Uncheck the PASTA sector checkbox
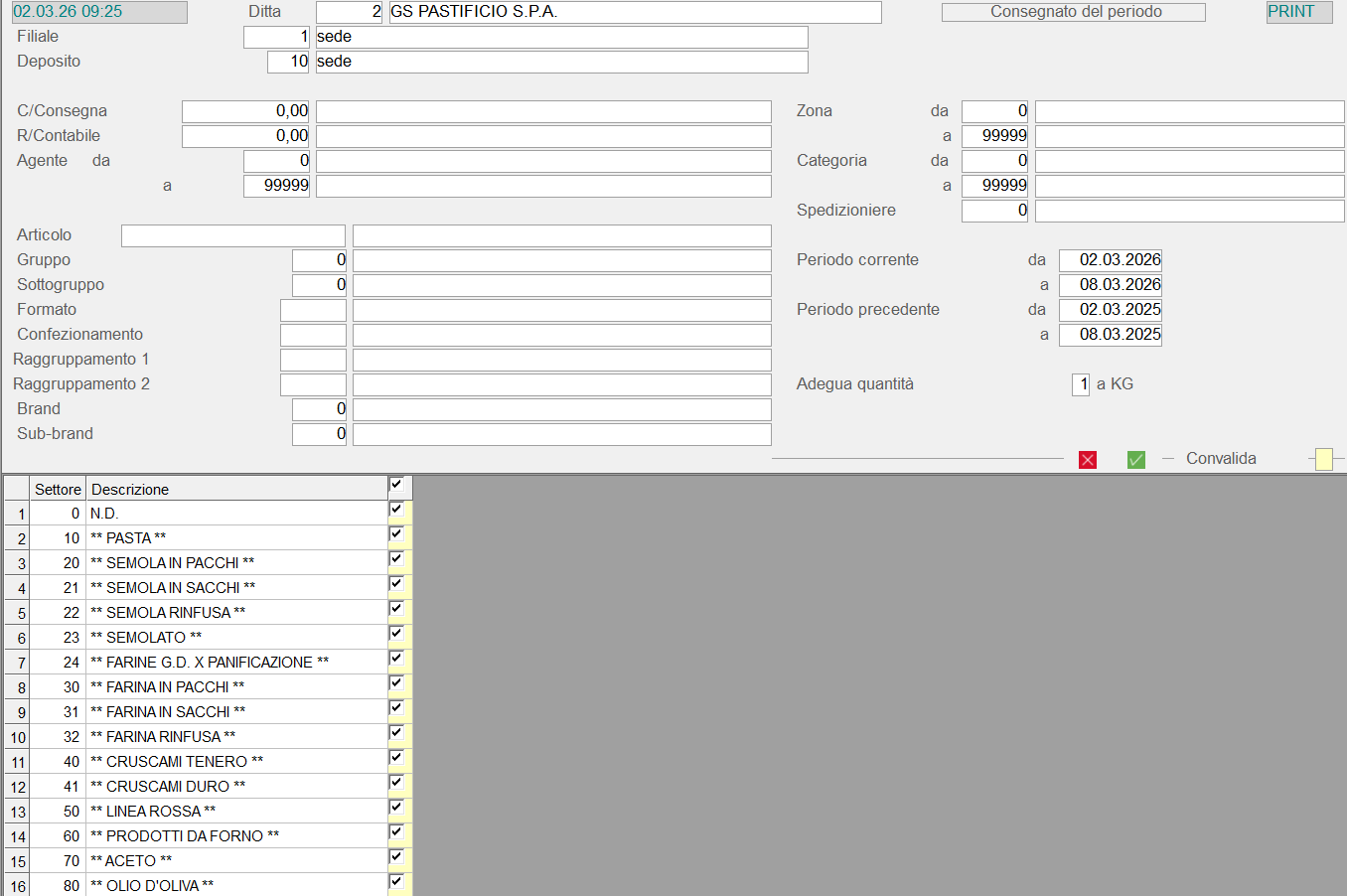The width and height of the screenshot is (1347, 896). pyautogui.click(x=396, y=534)
